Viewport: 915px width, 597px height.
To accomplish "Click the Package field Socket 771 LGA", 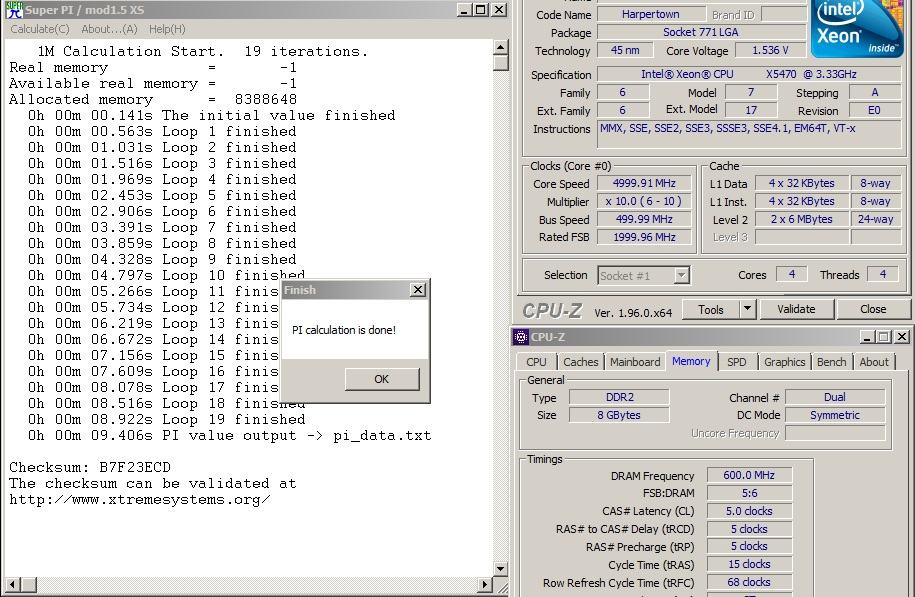I will click(x=701, y=32).
